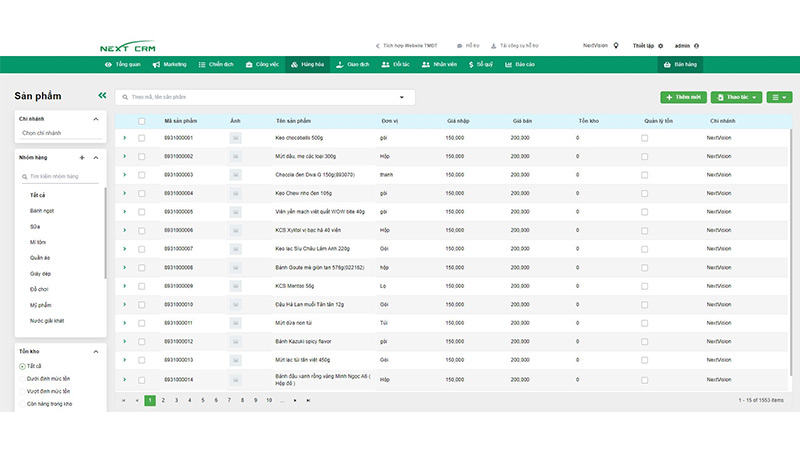Switch to the Báo cáo reports menu
The height and width of the screenshot is (450, 800).
[520, 64]
